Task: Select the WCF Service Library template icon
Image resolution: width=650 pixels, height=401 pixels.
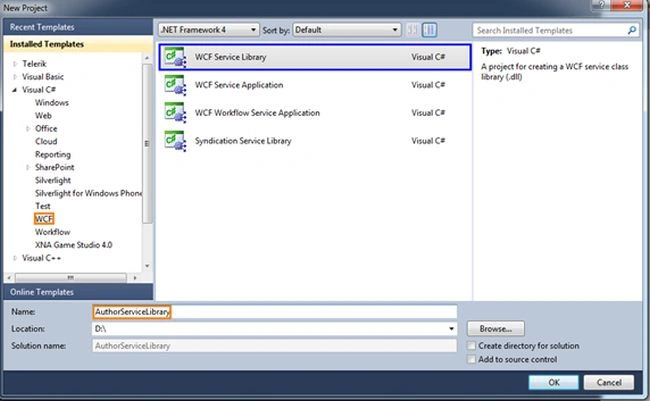Action: click(175, 57)
